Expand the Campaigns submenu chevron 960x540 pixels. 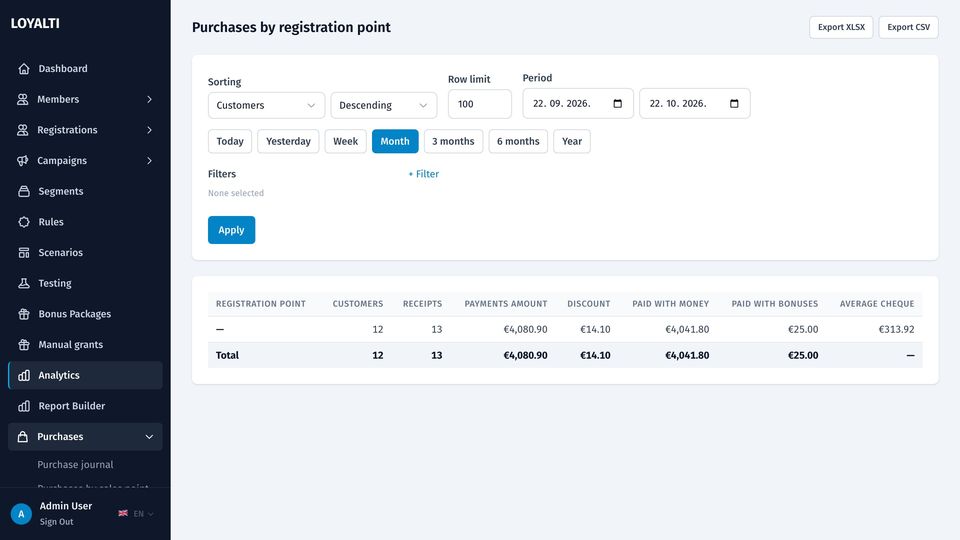pyautogui.click(x=149, y=160)
